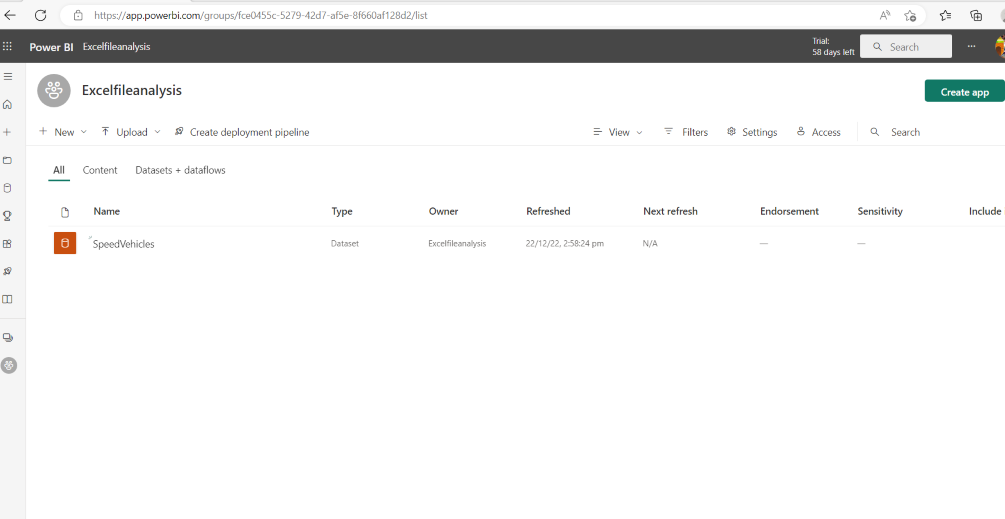
Task: Manage workspace Access
Action: tap(818, 132)
